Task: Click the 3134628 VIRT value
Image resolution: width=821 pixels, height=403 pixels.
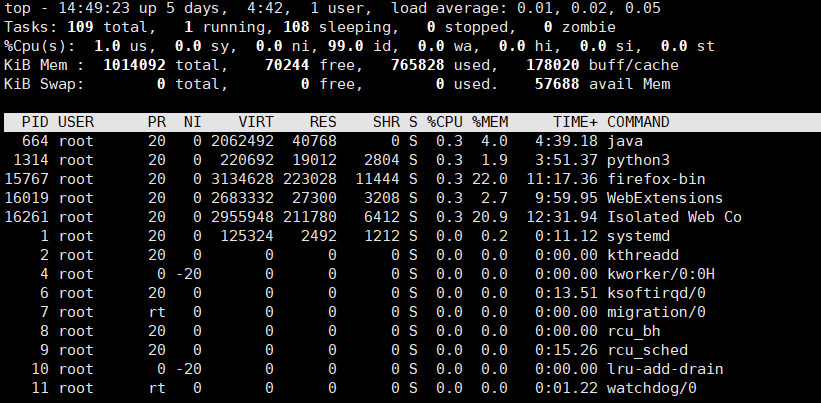Action: click(x=242, y=179)
